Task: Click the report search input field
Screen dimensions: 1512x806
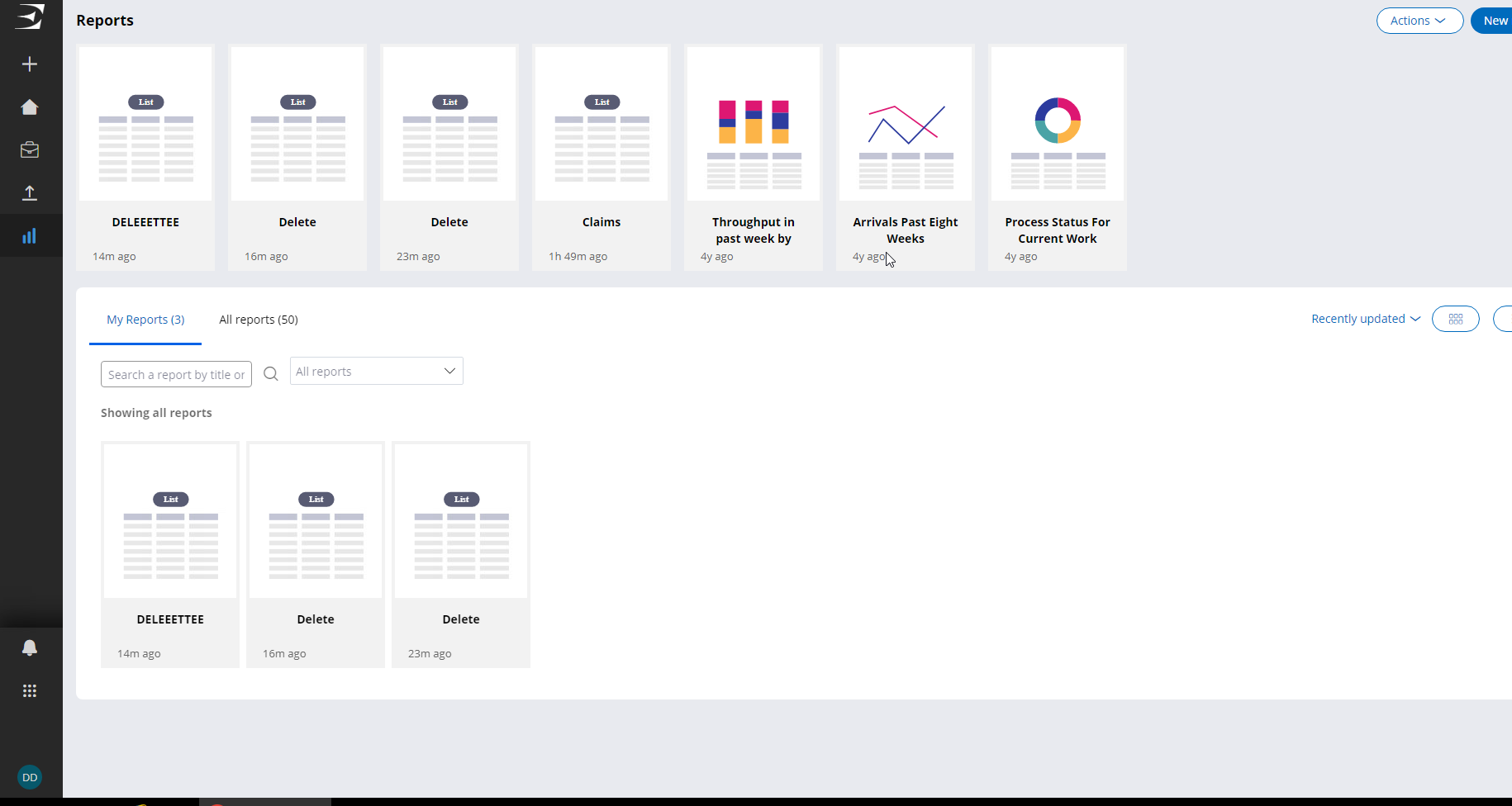Action: [176, 375]
